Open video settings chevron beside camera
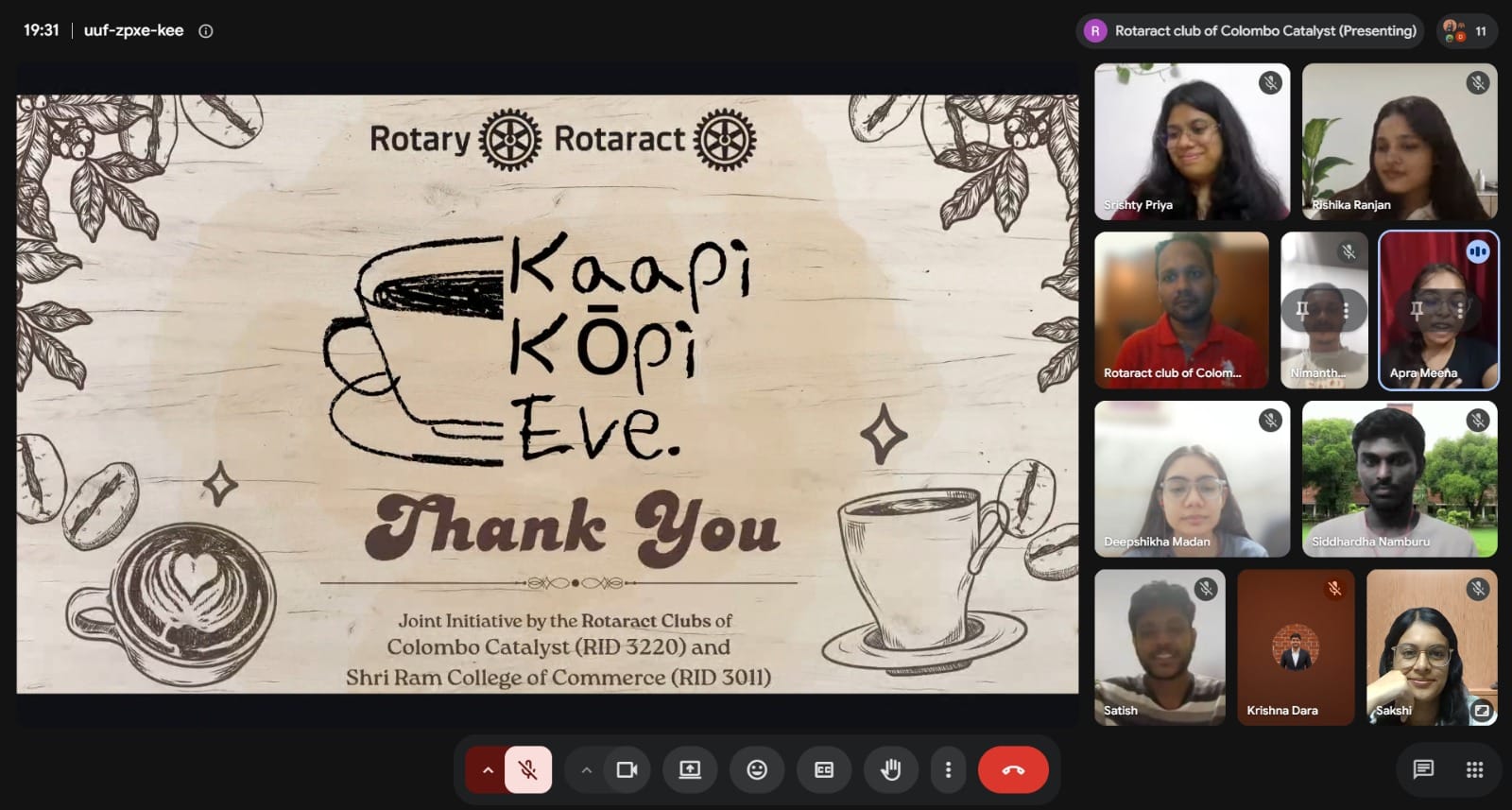This screenshot has width=1512, height=810. tap(586, 770)
